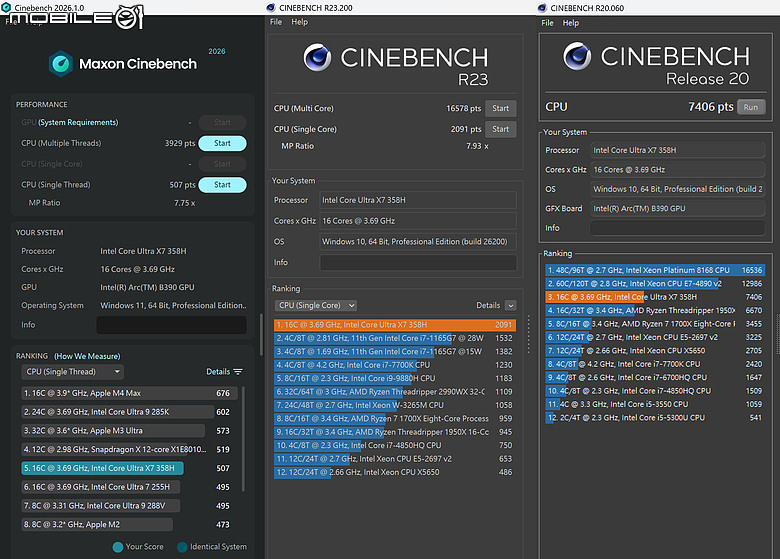The height and width of the screenshot is (559, 780).
Task: Click the Info field in Cinebench R20
Action: (678, 228)
